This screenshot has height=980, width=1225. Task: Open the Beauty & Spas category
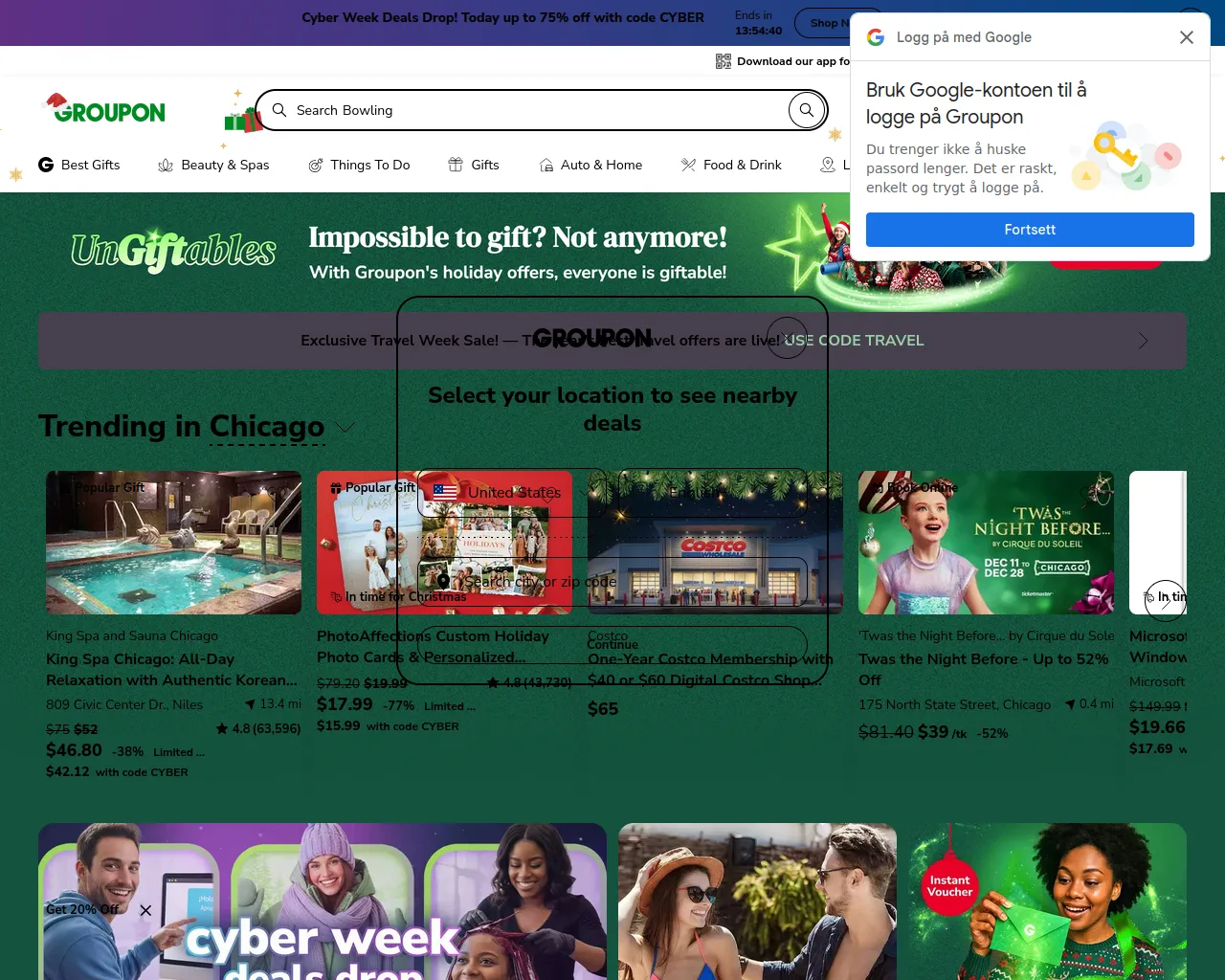213,165
